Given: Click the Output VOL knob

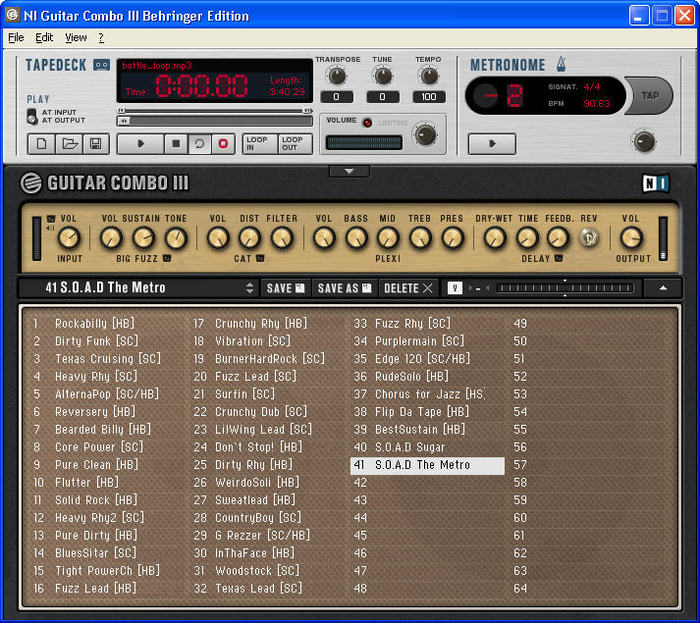Looking at the screenshot, I should point(631,237).
